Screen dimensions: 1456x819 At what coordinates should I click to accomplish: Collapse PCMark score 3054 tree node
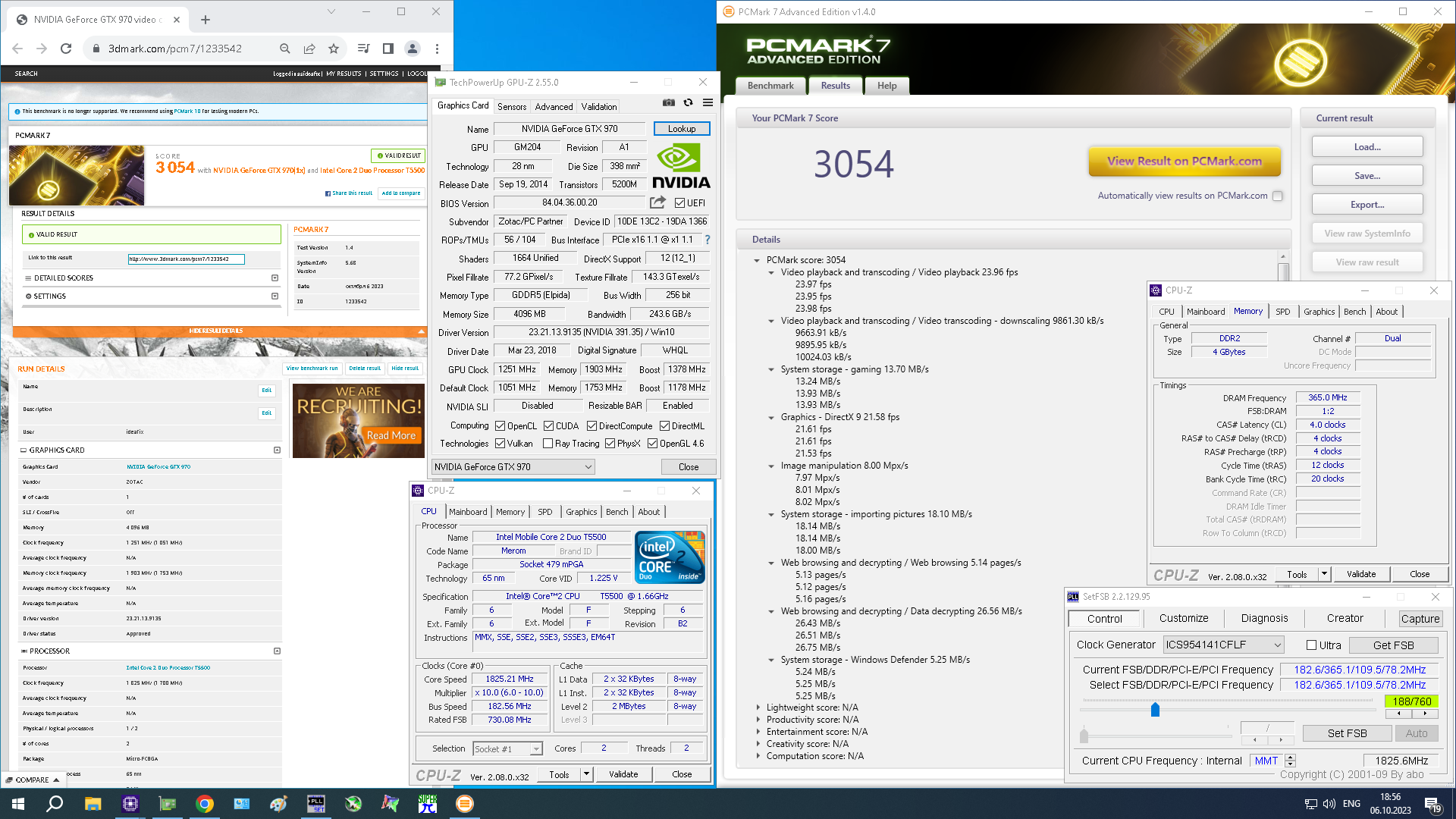coord(757,260)
